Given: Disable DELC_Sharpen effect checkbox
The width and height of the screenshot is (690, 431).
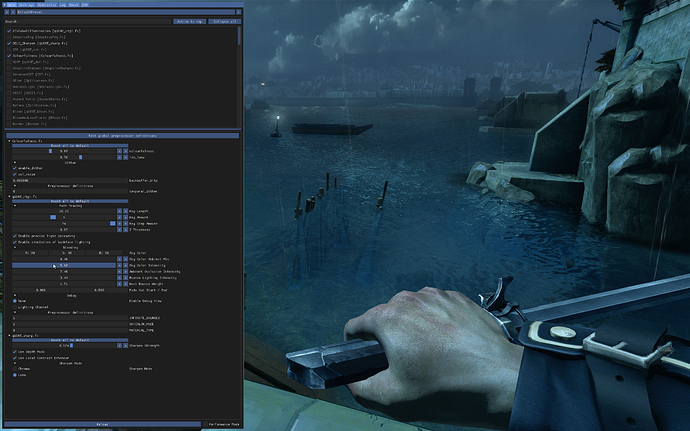Looking at the screenshot, I should click(x=9, y=44).
